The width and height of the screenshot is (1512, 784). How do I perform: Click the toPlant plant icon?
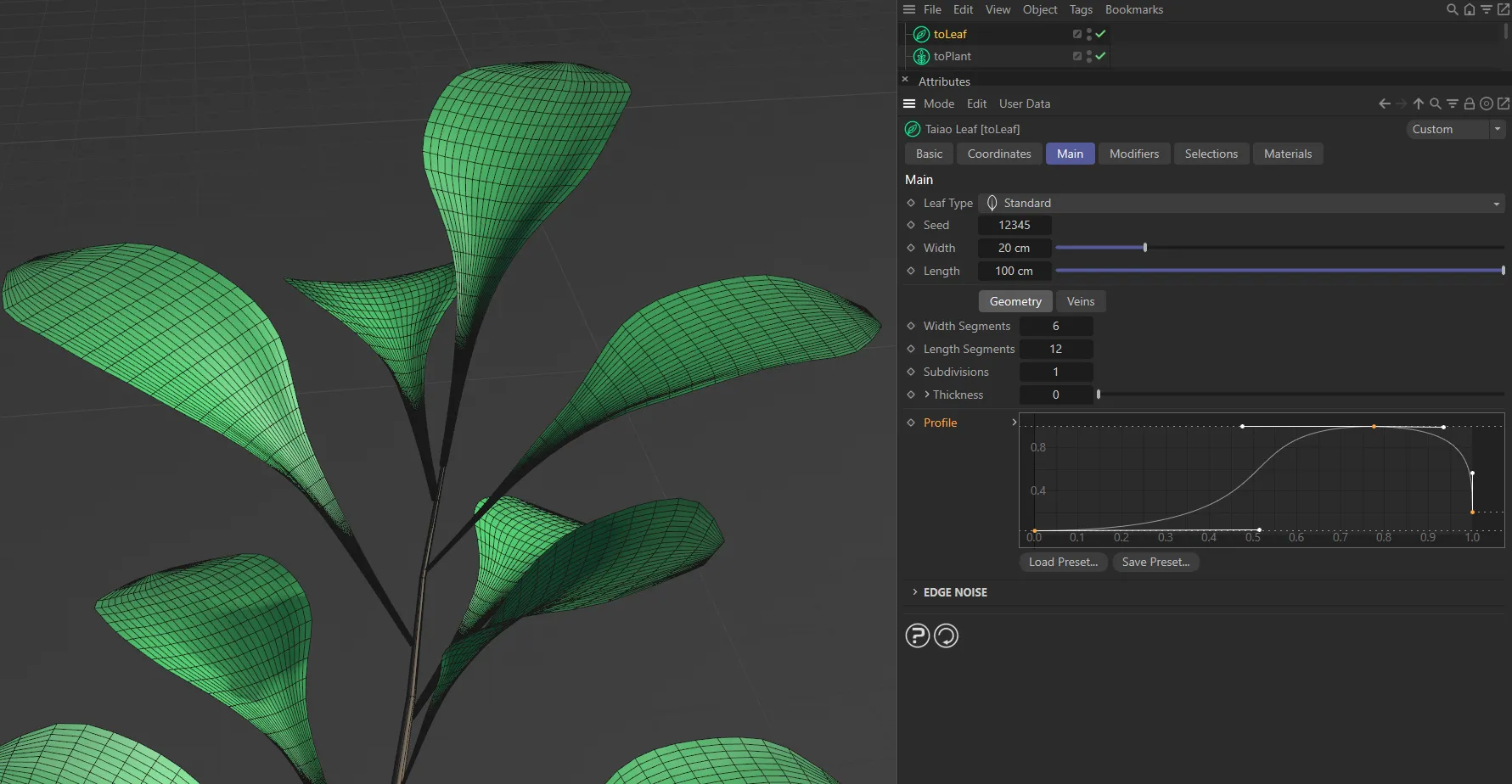(x=920, y=56)
